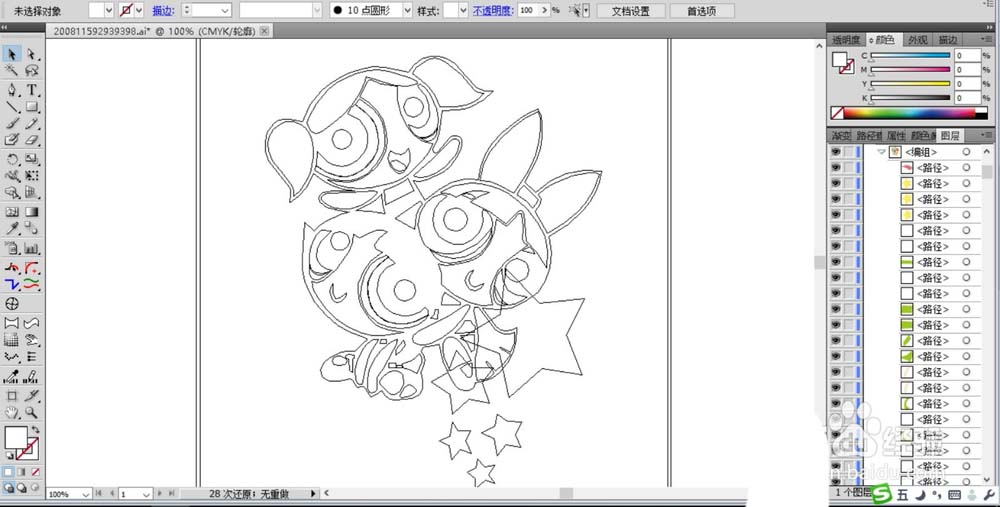The width and height of the screenshot is (1000, 507).
Task: Hide the red-thumbnail <路径> layer eye
Action: tap(835, 168)
